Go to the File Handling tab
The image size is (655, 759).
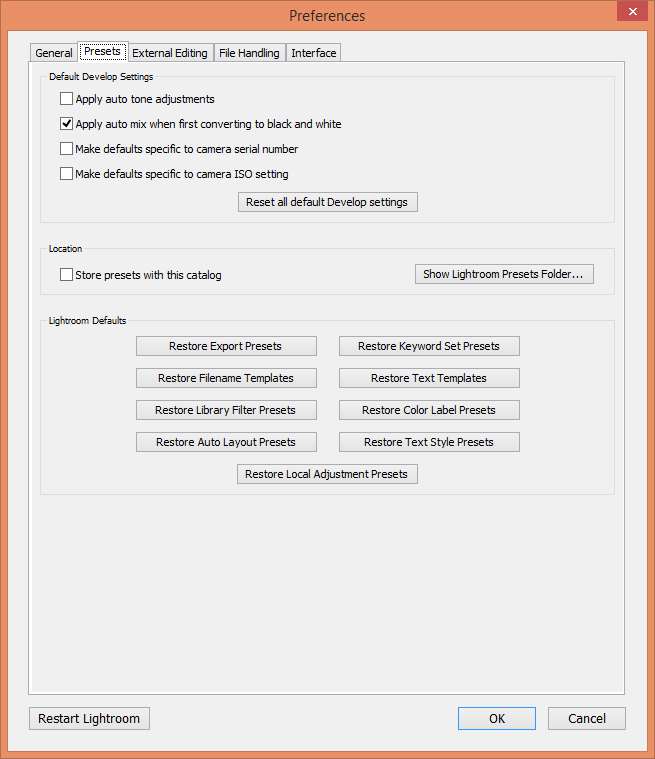[249, 53]
